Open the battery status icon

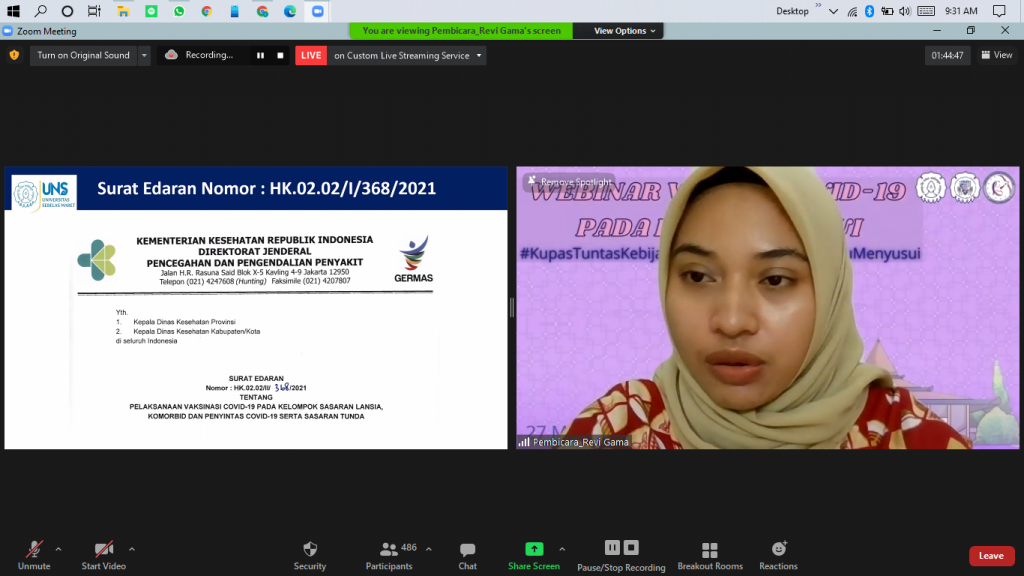(x=887, y=11)
